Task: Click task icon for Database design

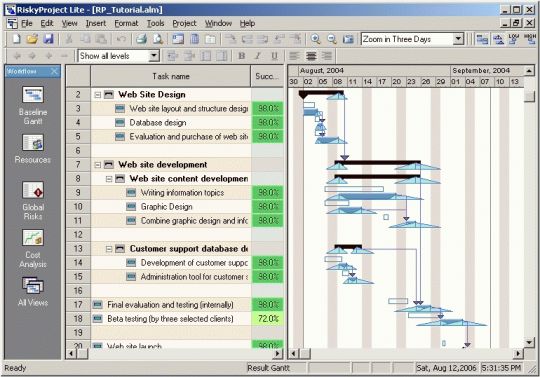Action: click(120, 122)
